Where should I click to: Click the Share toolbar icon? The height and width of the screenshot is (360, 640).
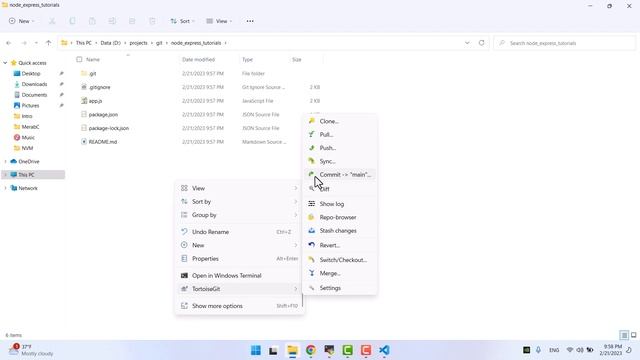click(132, 21)
